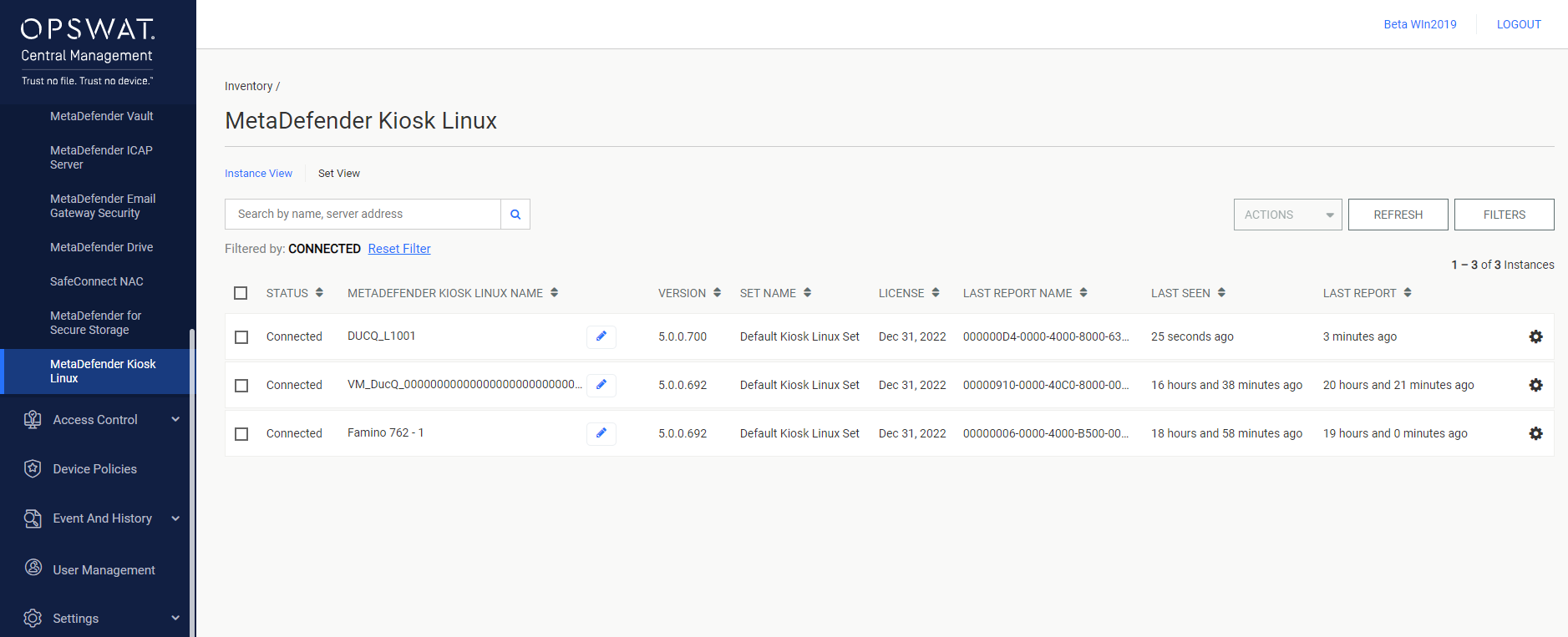Click the FILTERS button
The height and width of the screenshot is (637, 1568).
point(1504,215)
